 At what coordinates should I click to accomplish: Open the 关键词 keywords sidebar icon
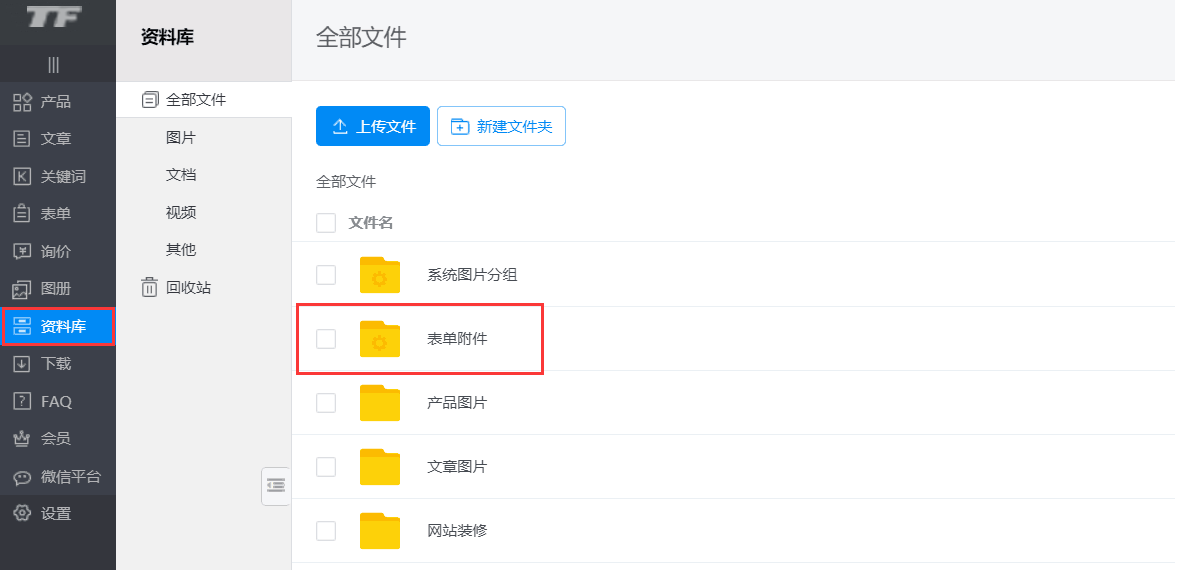[22, 176]
